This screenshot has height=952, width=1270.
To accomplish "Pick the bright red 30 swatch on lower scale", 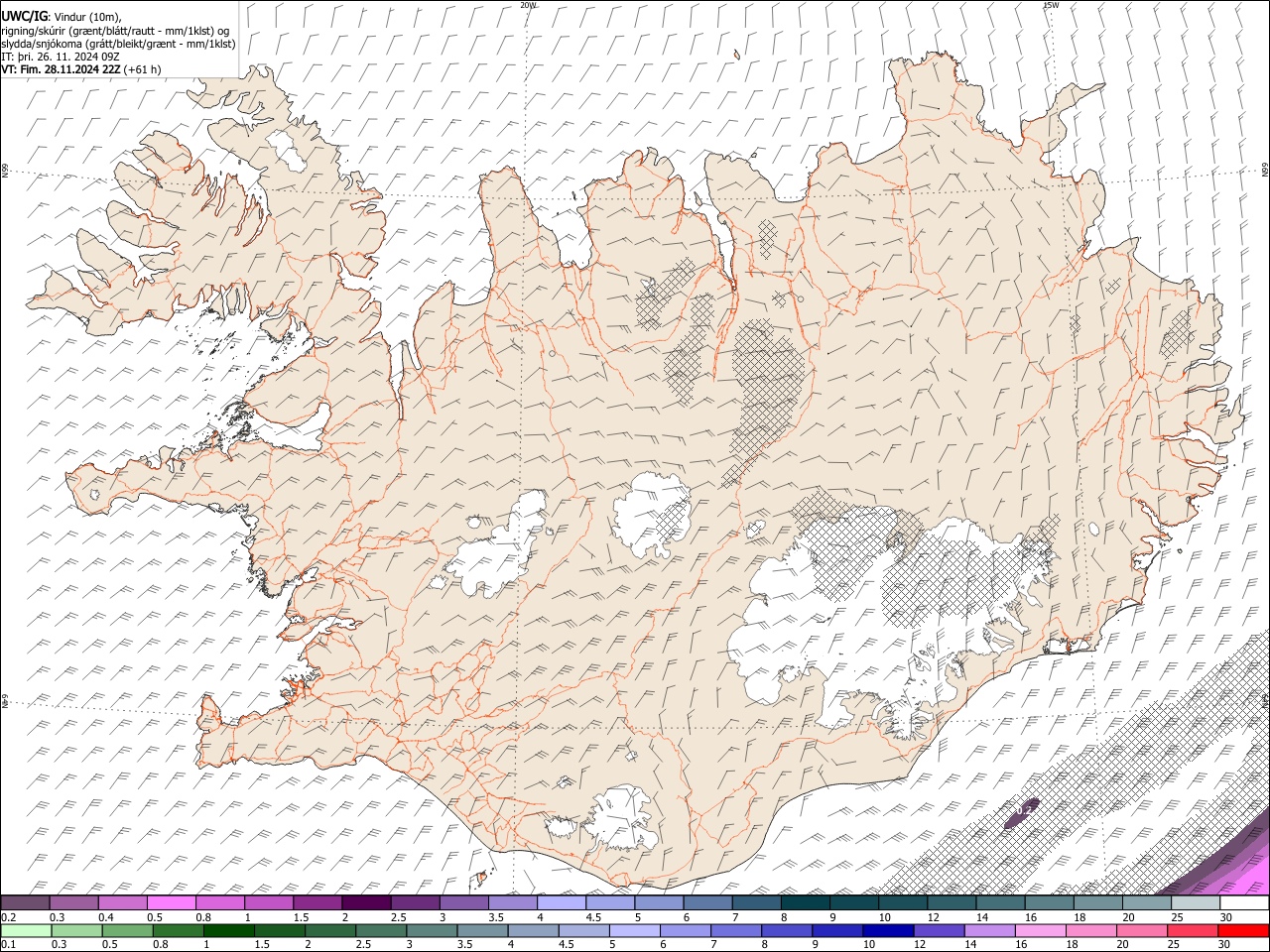I will (x=1244, y=930).
